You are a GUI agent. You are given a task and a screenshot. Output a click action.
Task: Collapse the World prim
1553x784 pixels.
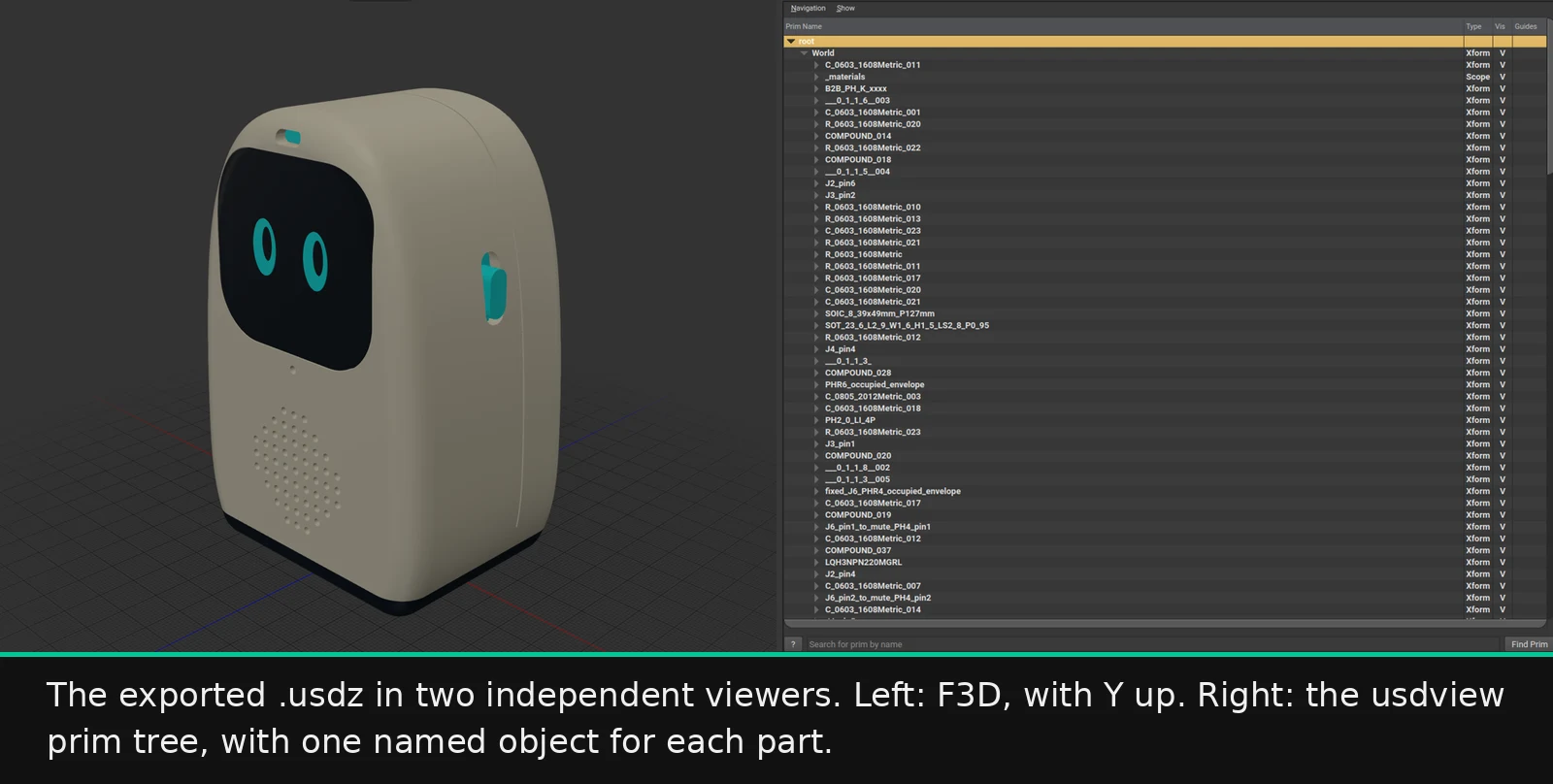(804, 53)
